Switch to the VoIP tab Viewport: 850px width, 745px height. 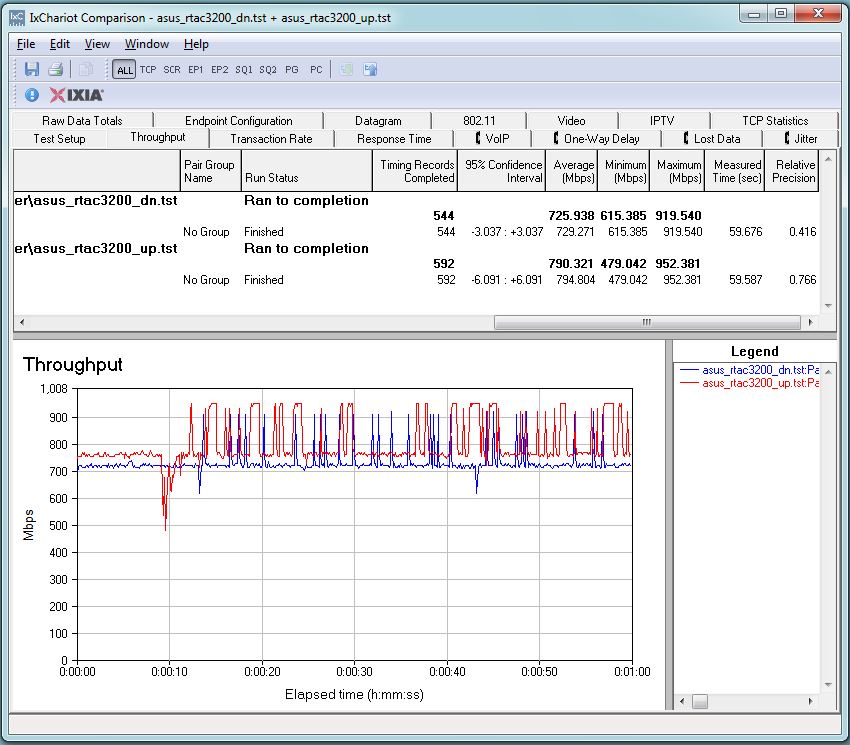click(x=492, y=139)
